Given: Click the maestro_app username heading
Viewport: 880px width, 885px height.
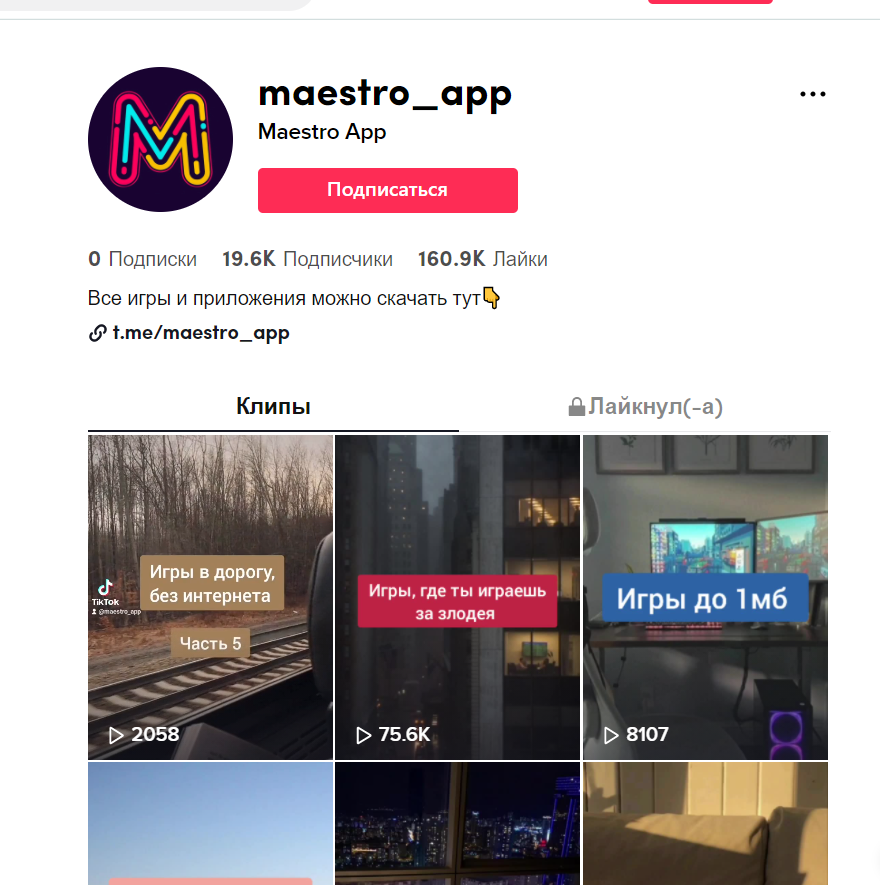Looking at the screenshot, I should (385, 94).
